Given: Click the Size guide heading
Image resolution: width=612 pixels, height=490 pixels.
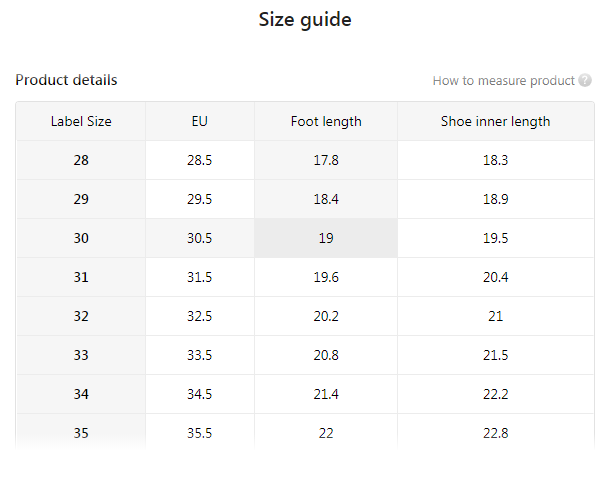Looking at the screenshot, I should [305, 19].
